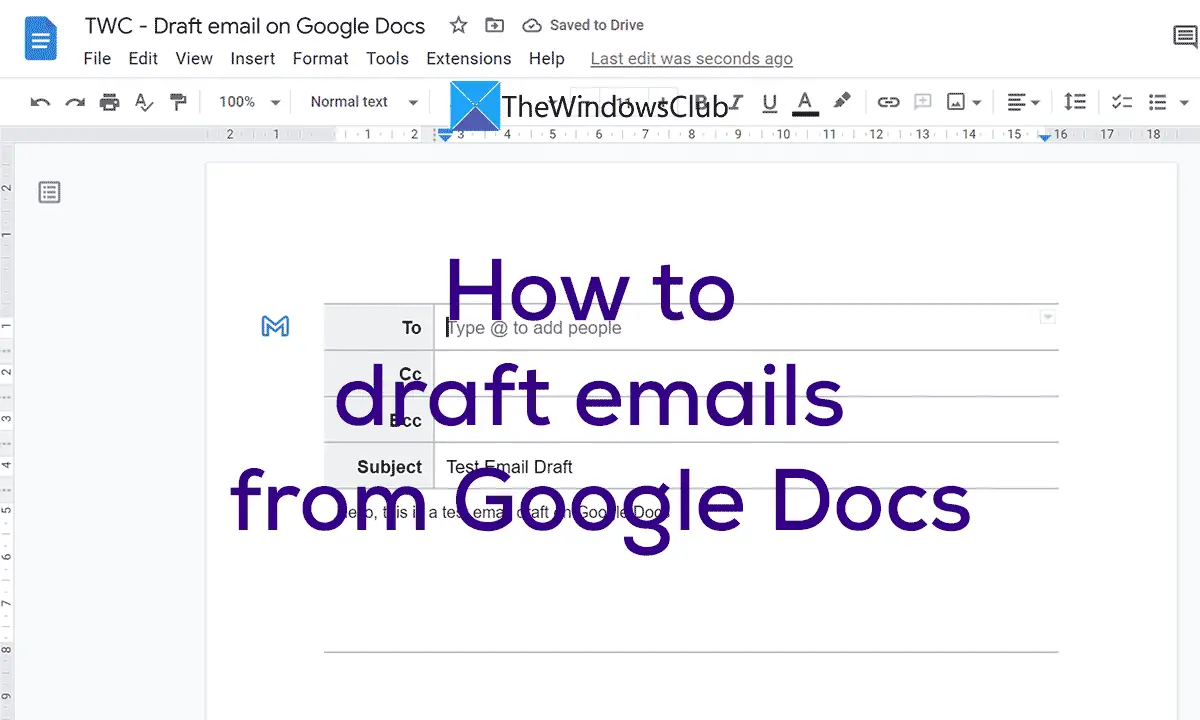
Task: Place cursor in 'Test Email Draft' subject
Action: (510, 467)
